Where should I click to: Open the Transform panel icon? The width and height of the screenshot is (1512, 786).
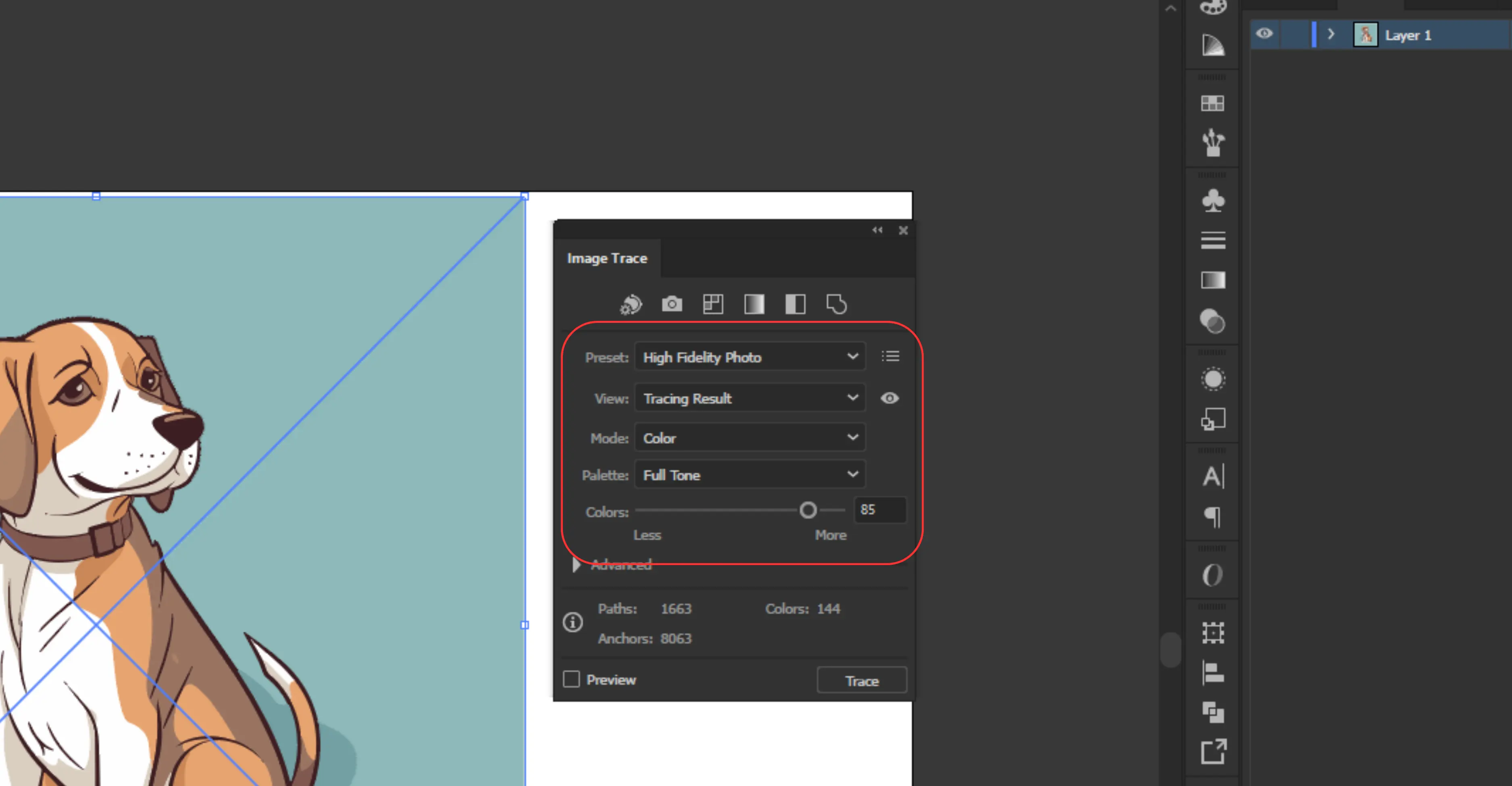(1213, 633)
